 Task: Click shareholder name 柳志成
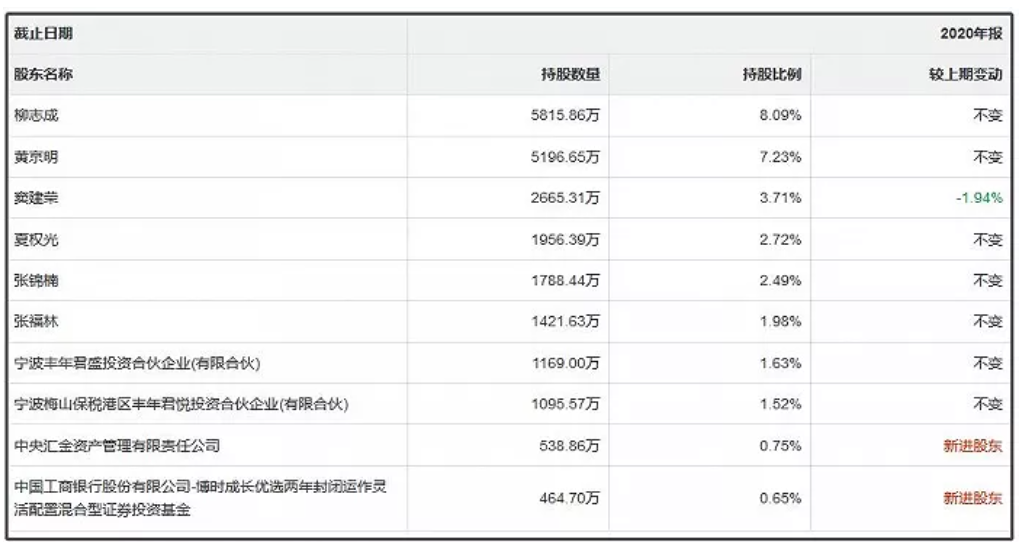[36, 115]
